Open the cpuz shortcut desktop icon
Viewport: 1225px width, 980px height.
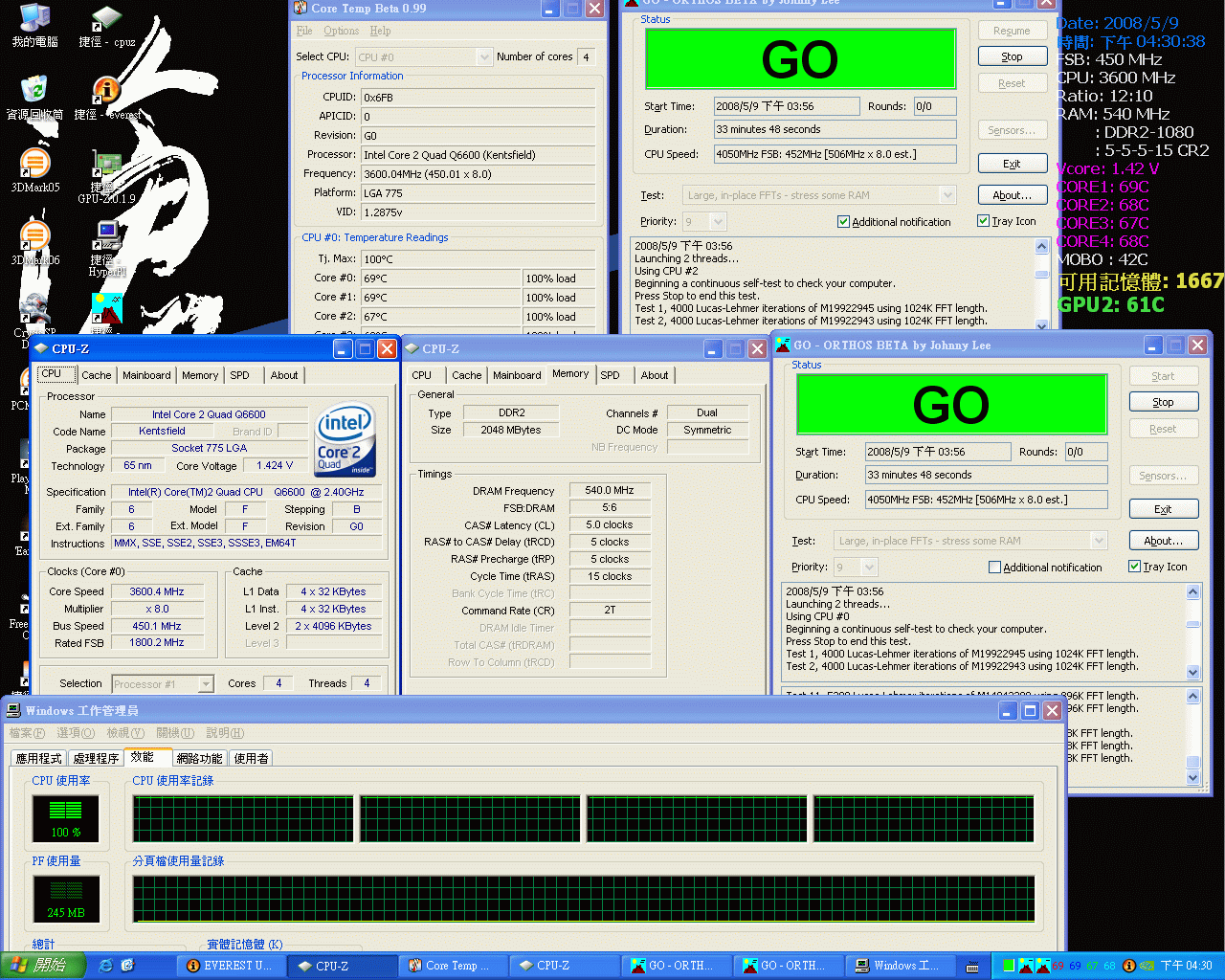(106, 26)
